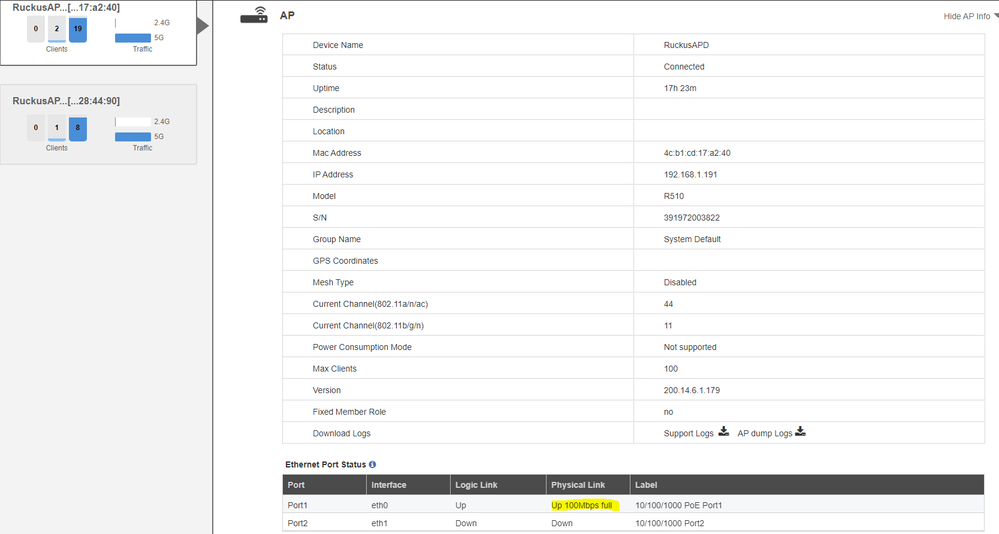Click the highlighted Up 100Mbps full value
The width and height of the screenshot is (999, 534).
(x=582, y=505)
